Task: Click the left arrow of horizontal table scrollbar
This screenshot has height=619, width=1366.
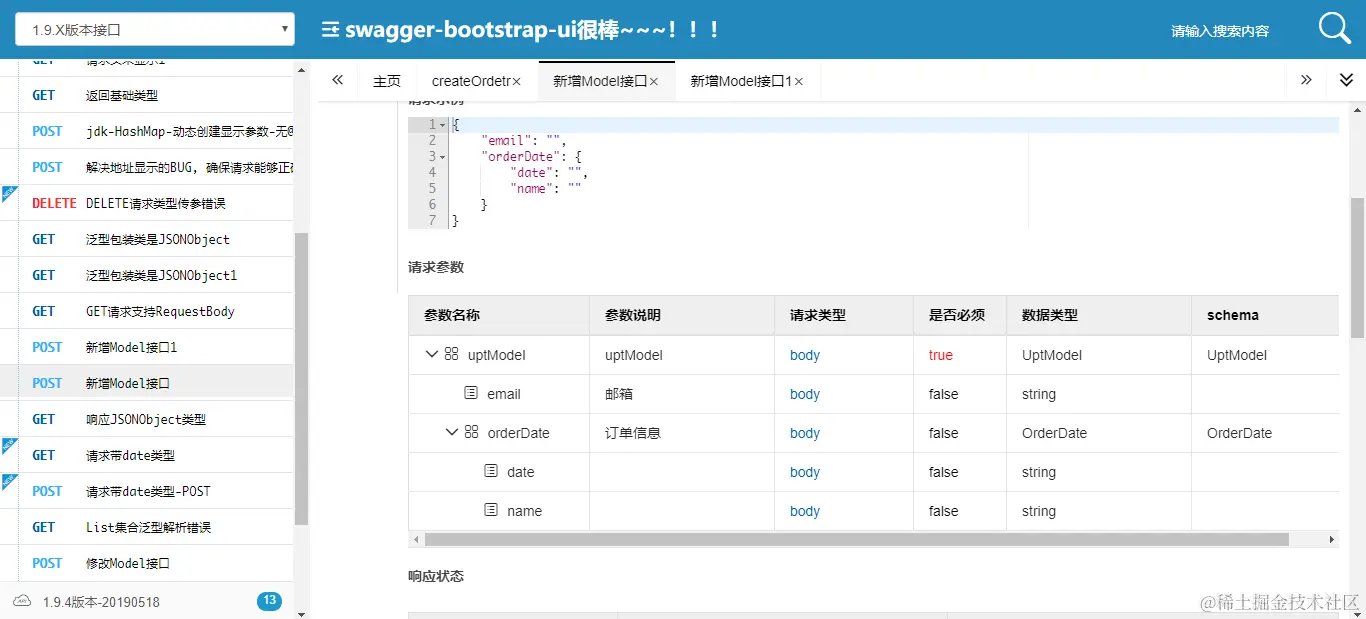Action: point(415,539)
